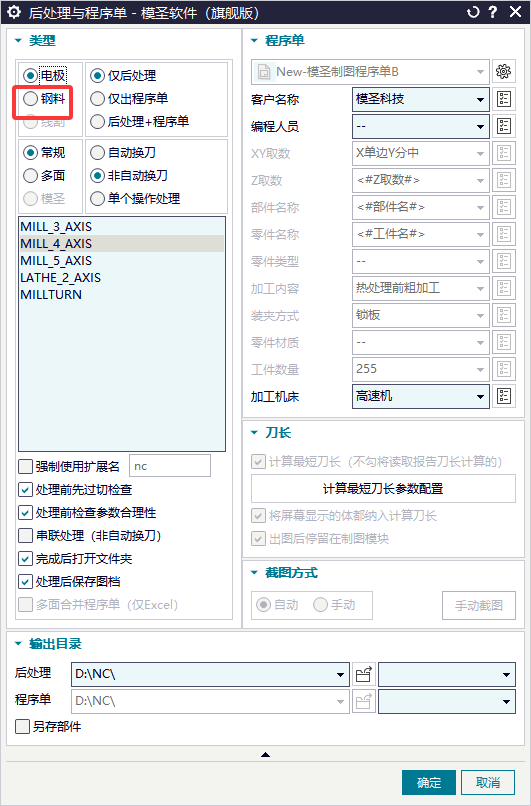Expand the 客户名称 dropdown

(480, 100)
